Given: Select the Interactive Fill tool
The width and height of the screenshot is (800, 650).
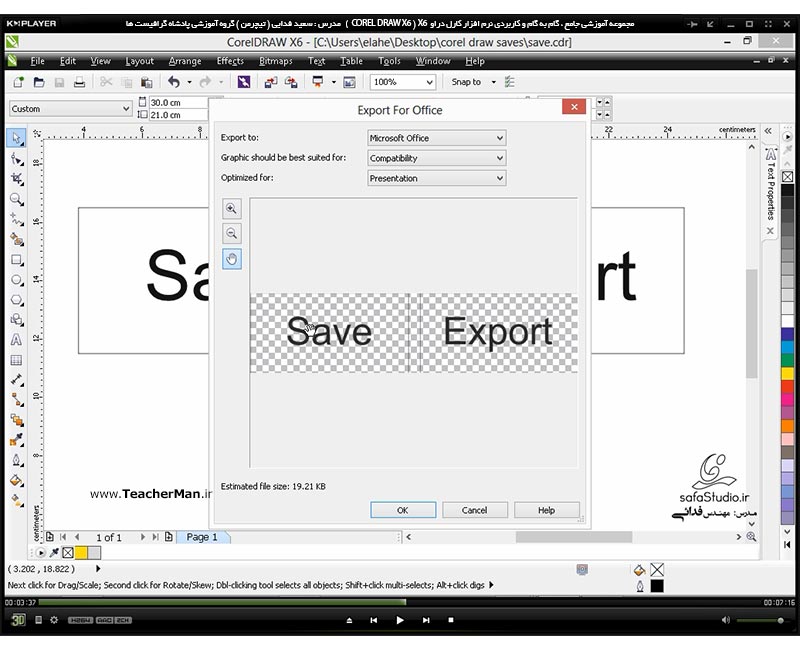Looking at the screenshot, I should click(16, 501).
